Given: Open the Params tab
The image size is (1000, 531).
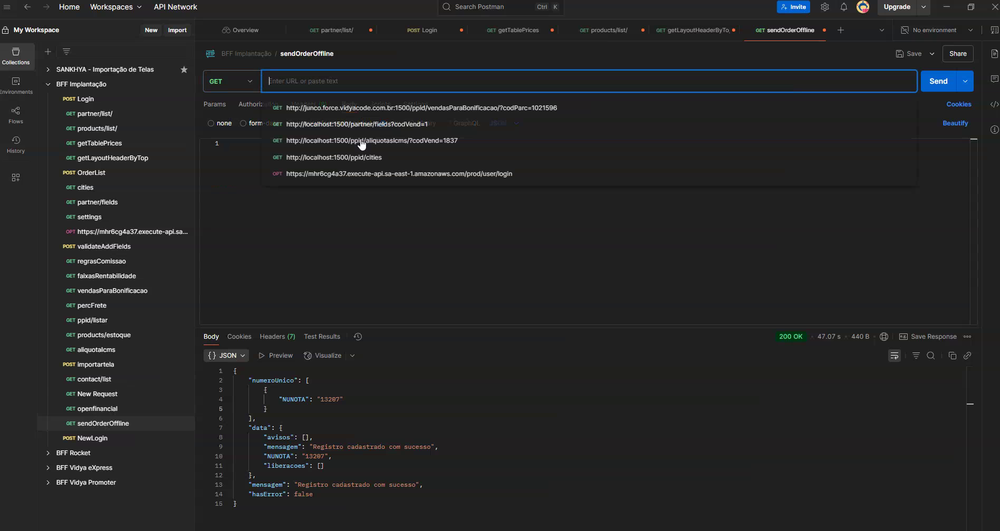Looking at the screenshot, I should click(214, 104).
